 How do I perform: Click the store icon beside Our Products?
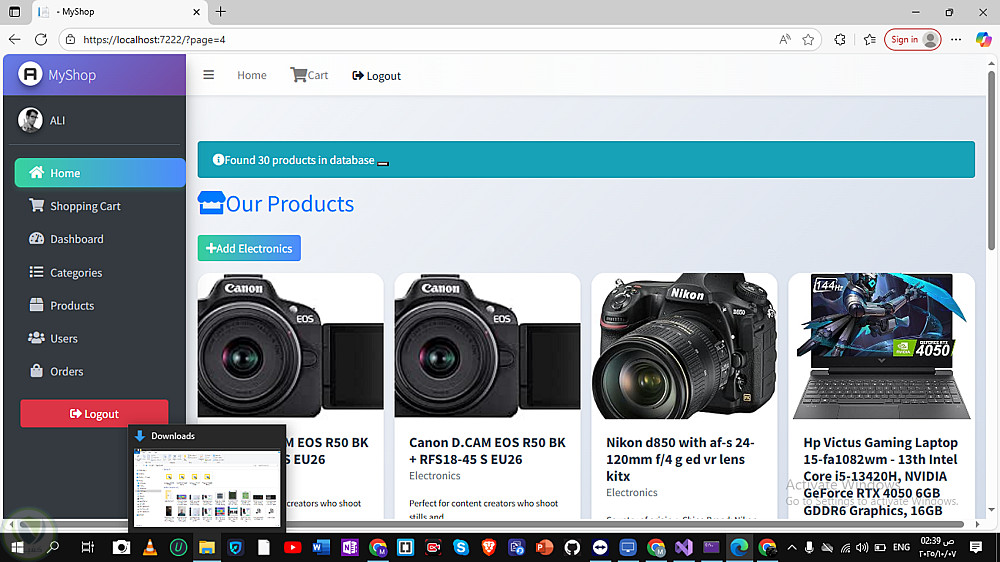pos(211,203)
